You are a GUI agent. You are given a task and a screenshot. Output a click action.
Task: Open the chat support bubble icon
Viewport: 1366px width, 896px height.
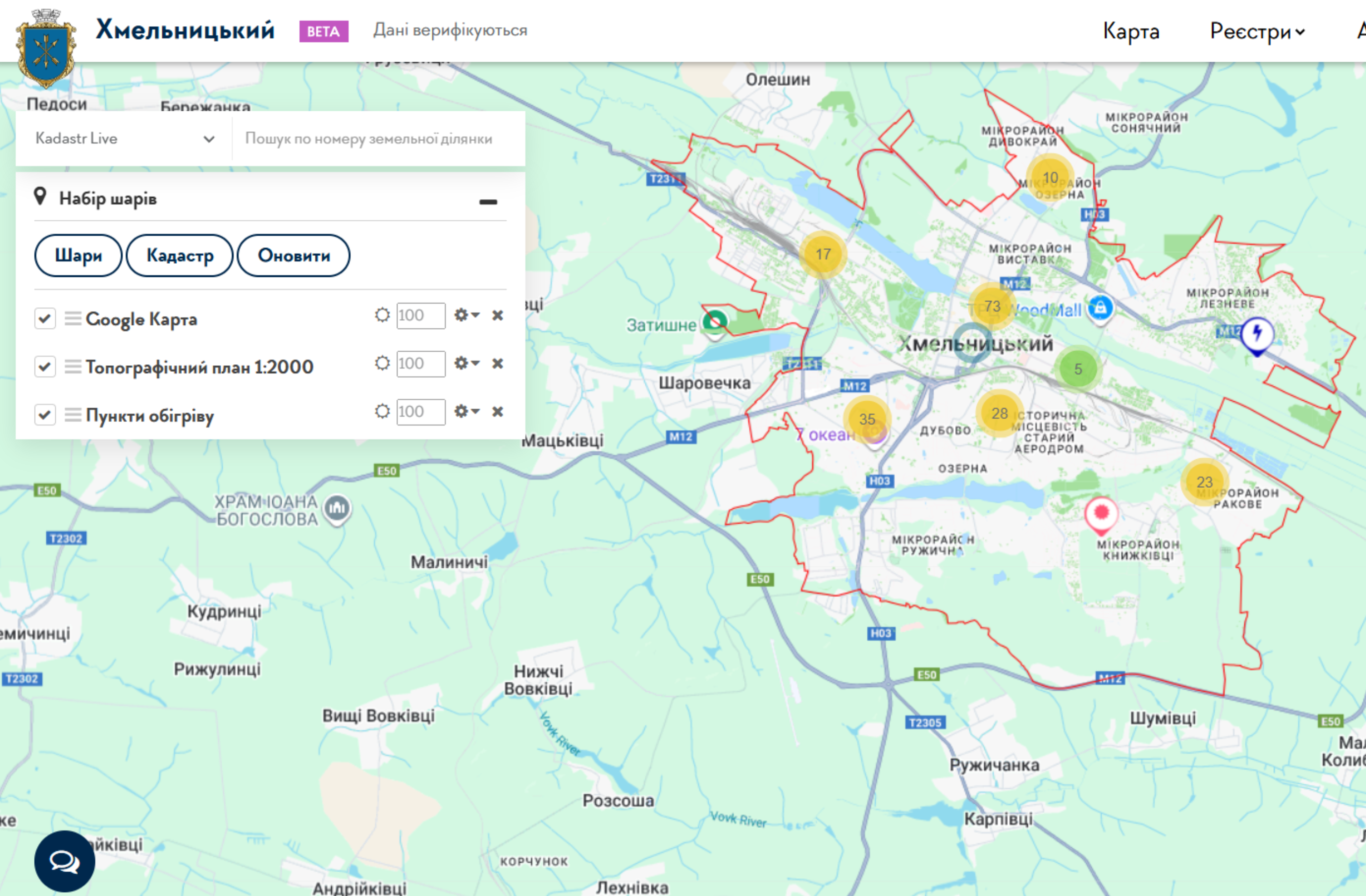pos(64,860)
